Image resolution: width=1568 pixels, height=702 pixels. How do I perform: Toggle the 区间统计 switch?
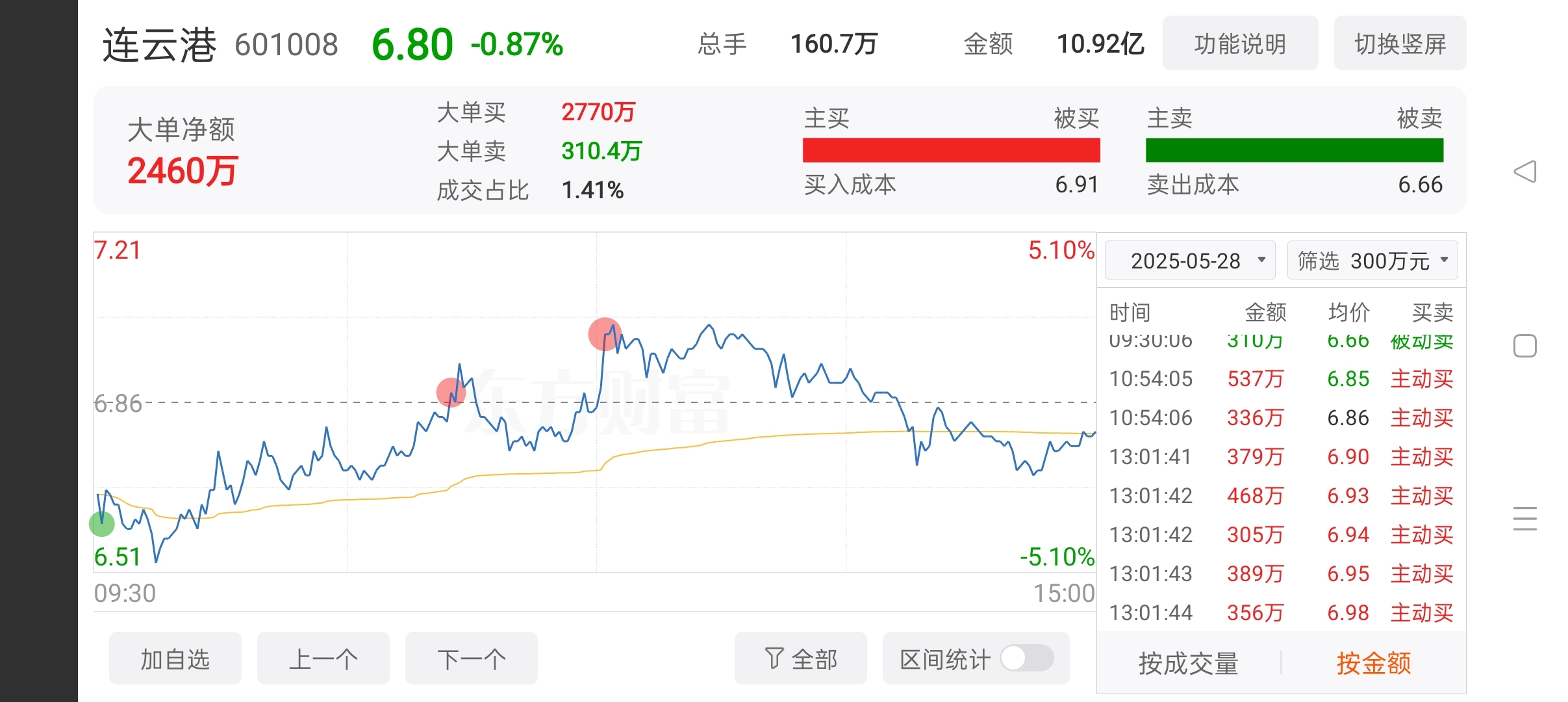pyautogui.click(x=1026, y=658)
